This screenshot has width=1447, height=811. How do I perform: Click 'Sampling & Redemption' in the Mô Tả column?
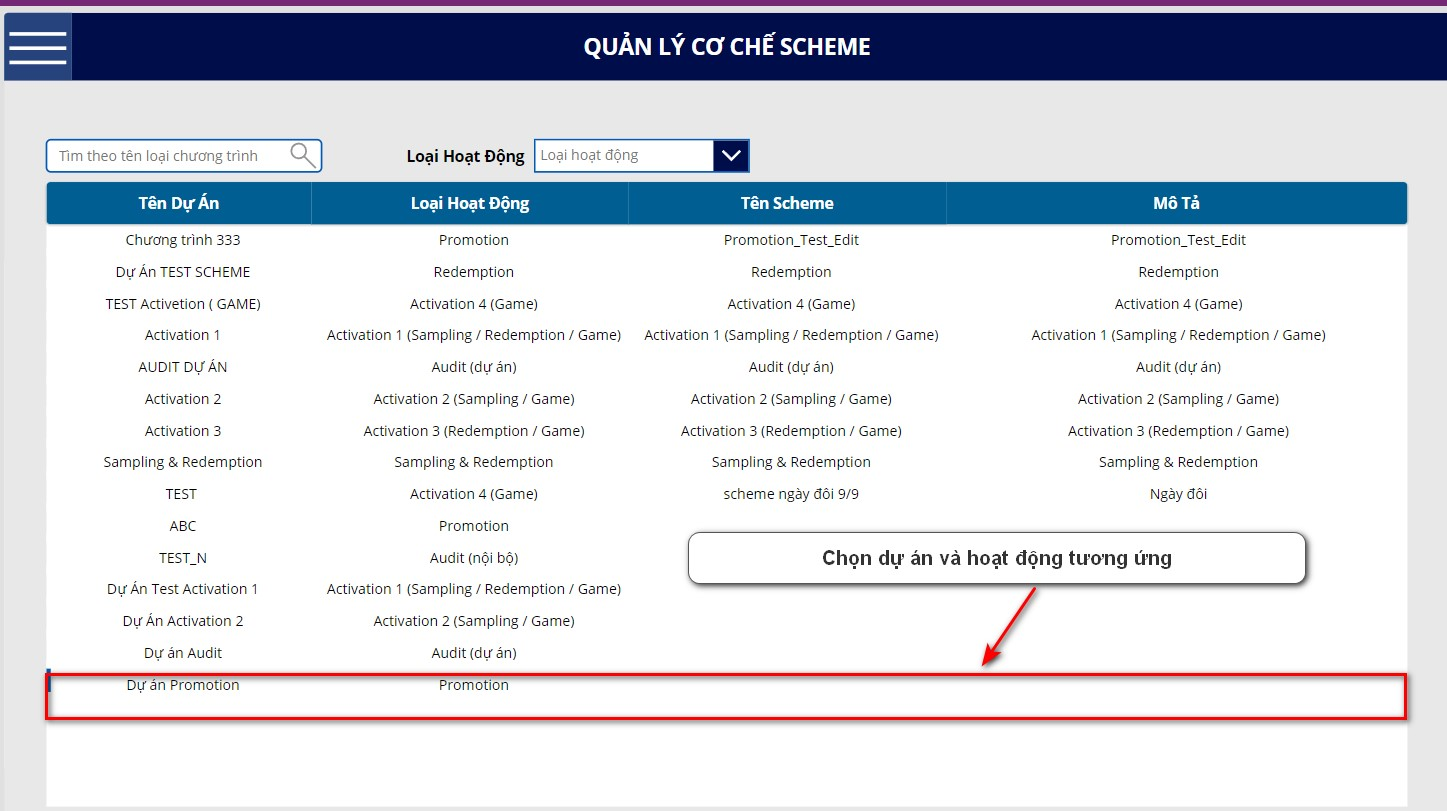tap(1178, 462)
